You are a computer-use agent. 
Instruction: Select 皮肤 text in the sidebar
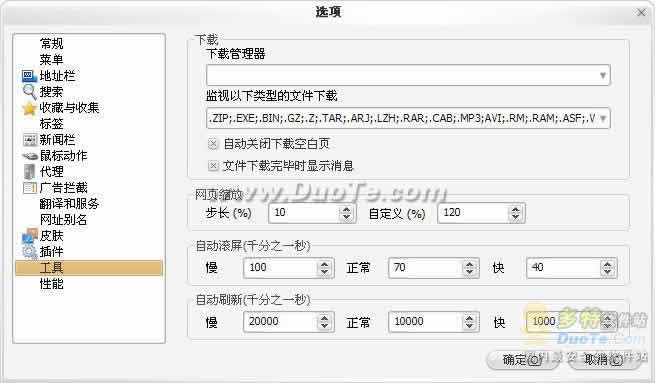[51, 236]
